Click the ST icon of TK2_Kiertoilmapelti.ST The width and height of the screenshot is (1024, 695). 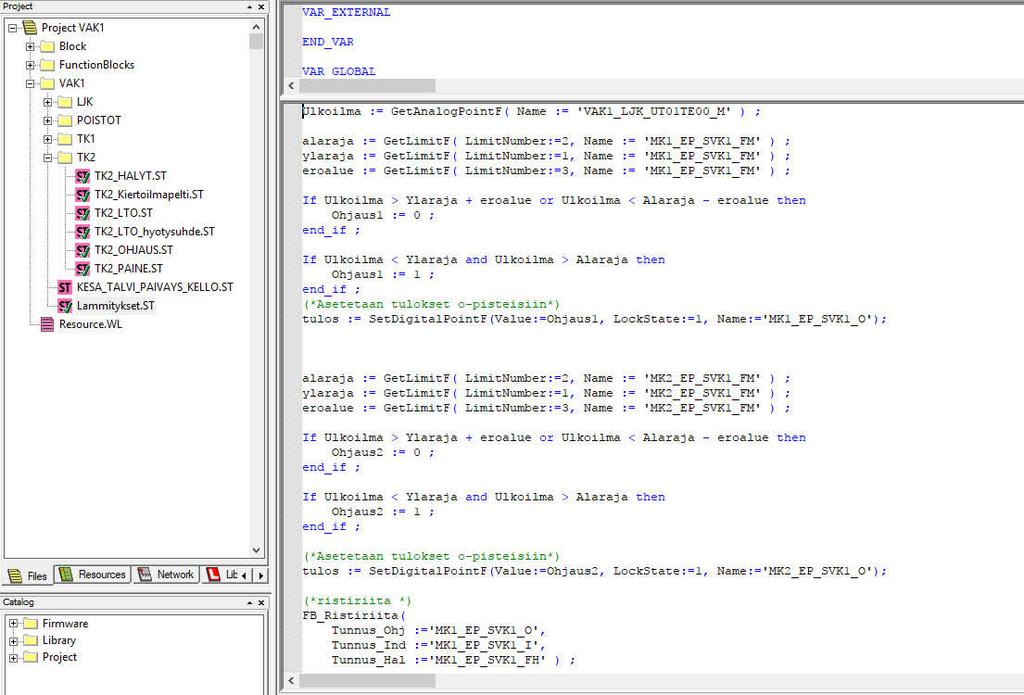tap(82, 195)
